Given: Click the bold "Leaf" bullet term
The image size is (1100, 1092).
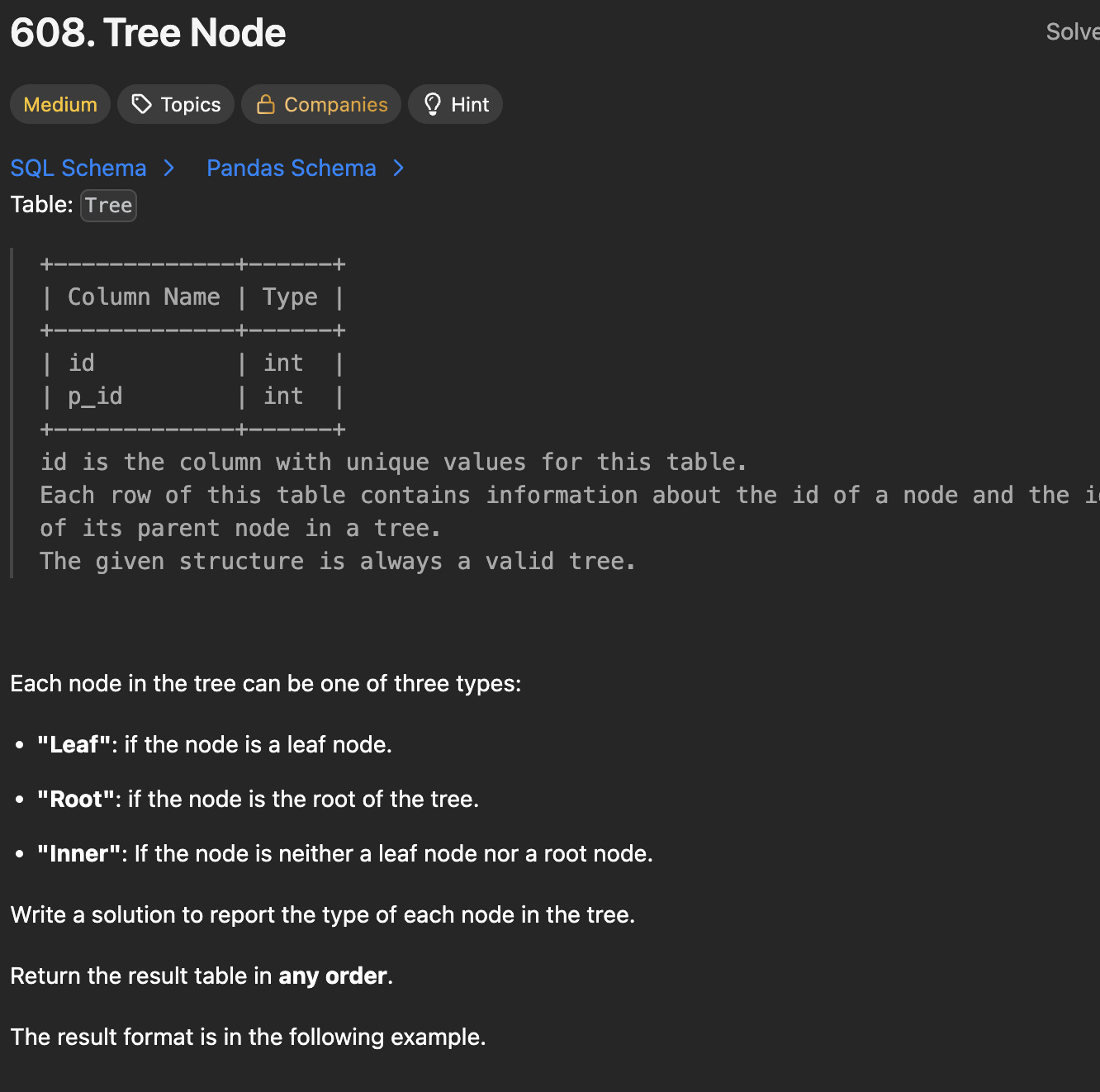Looking at the screenshot, I should coord(74,745).
